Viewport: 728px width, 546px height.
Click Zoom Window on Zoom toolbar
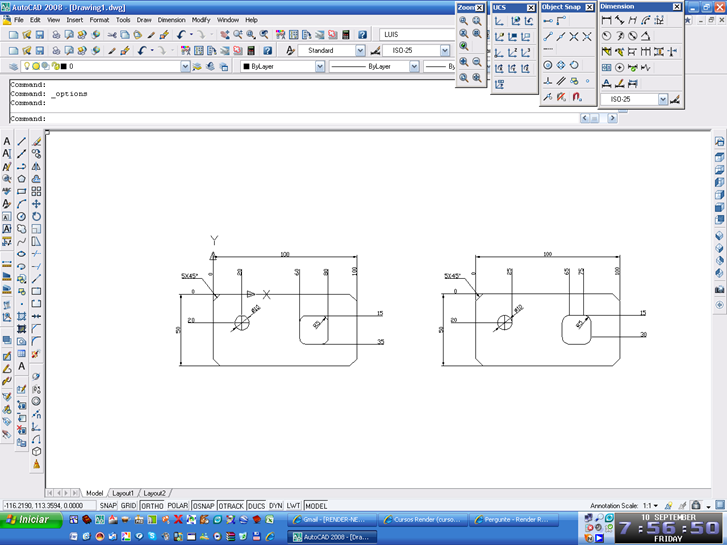464,21
